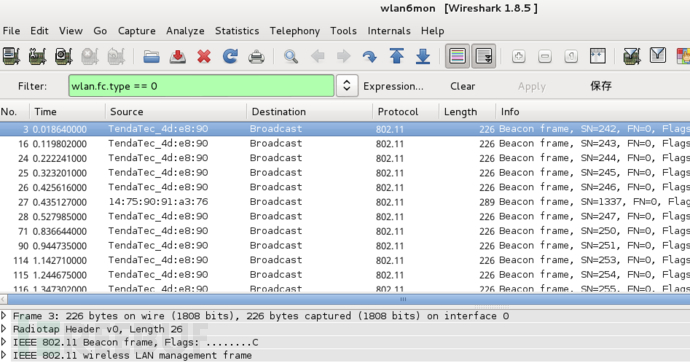Click the red X close capture icon
Image resolution: width=690 pixels, height=363 pixels.
[x=204, y=56]
